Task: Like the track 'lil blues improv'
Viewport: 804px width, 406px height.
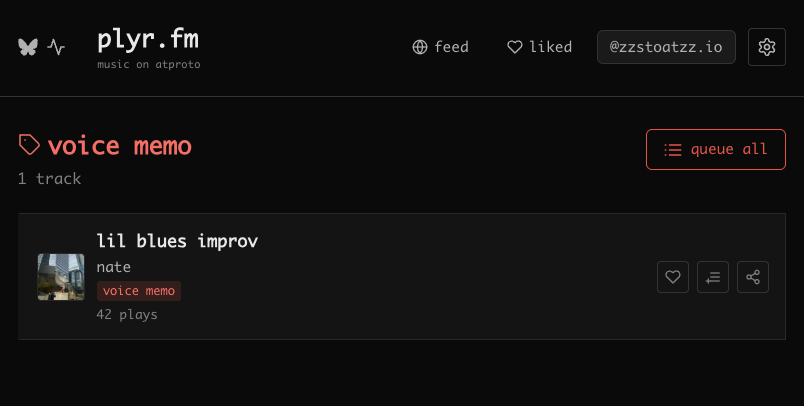Action: click(x=673, y=277)
